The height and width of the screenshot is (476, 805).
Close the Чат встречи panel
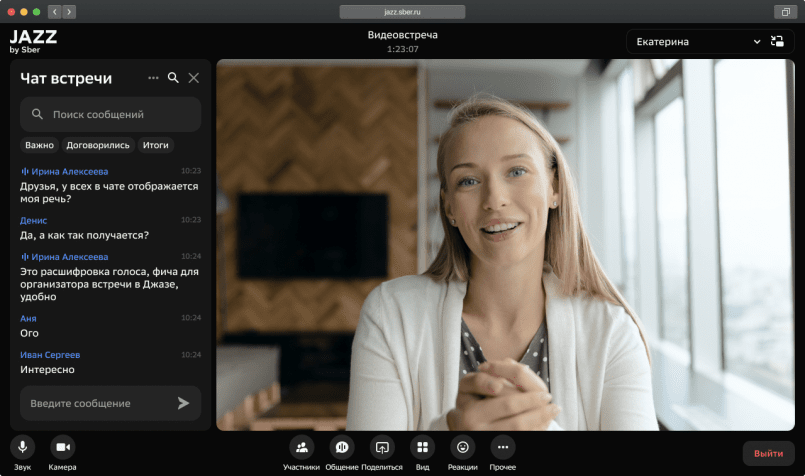(194, 78)
